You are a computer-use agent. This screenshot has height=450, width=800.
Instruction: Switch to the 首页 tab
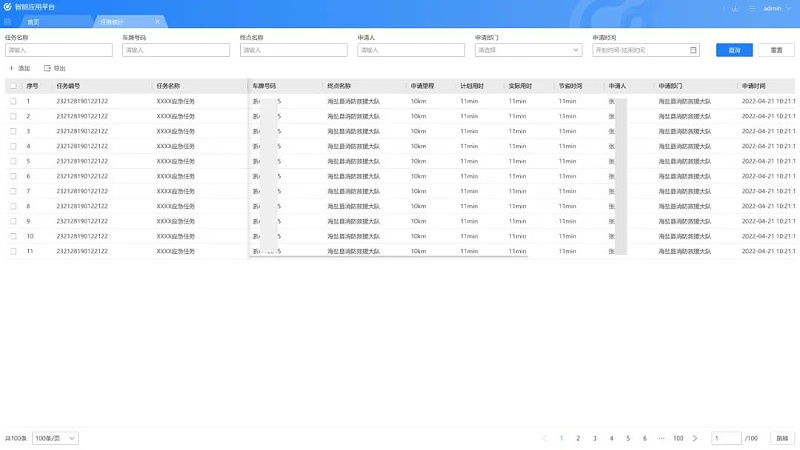34,21
